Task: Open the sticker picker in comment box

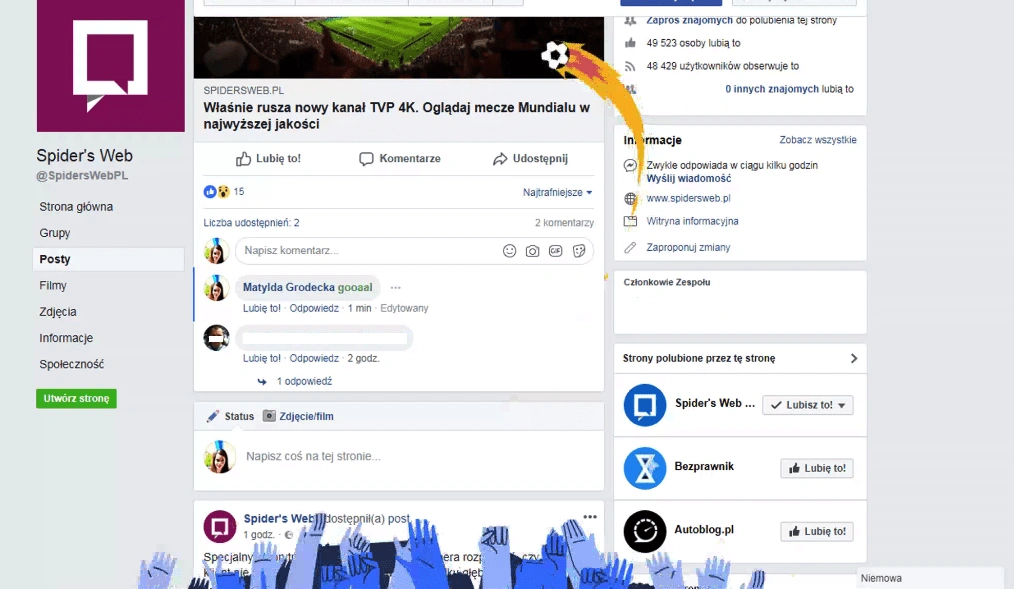Action: (x=579, y=251)
